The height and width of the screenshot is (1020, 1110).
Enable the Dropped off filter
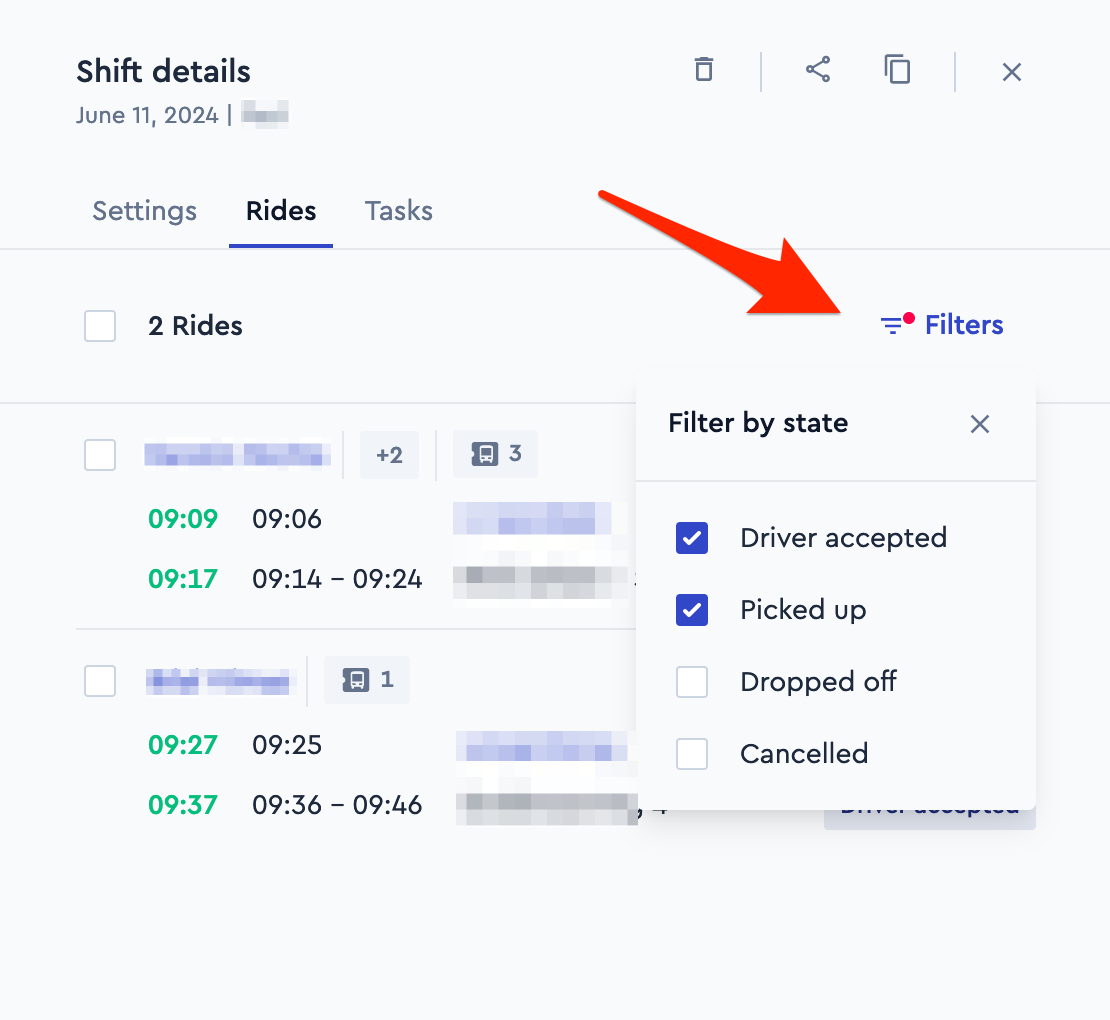pos(692,682)
